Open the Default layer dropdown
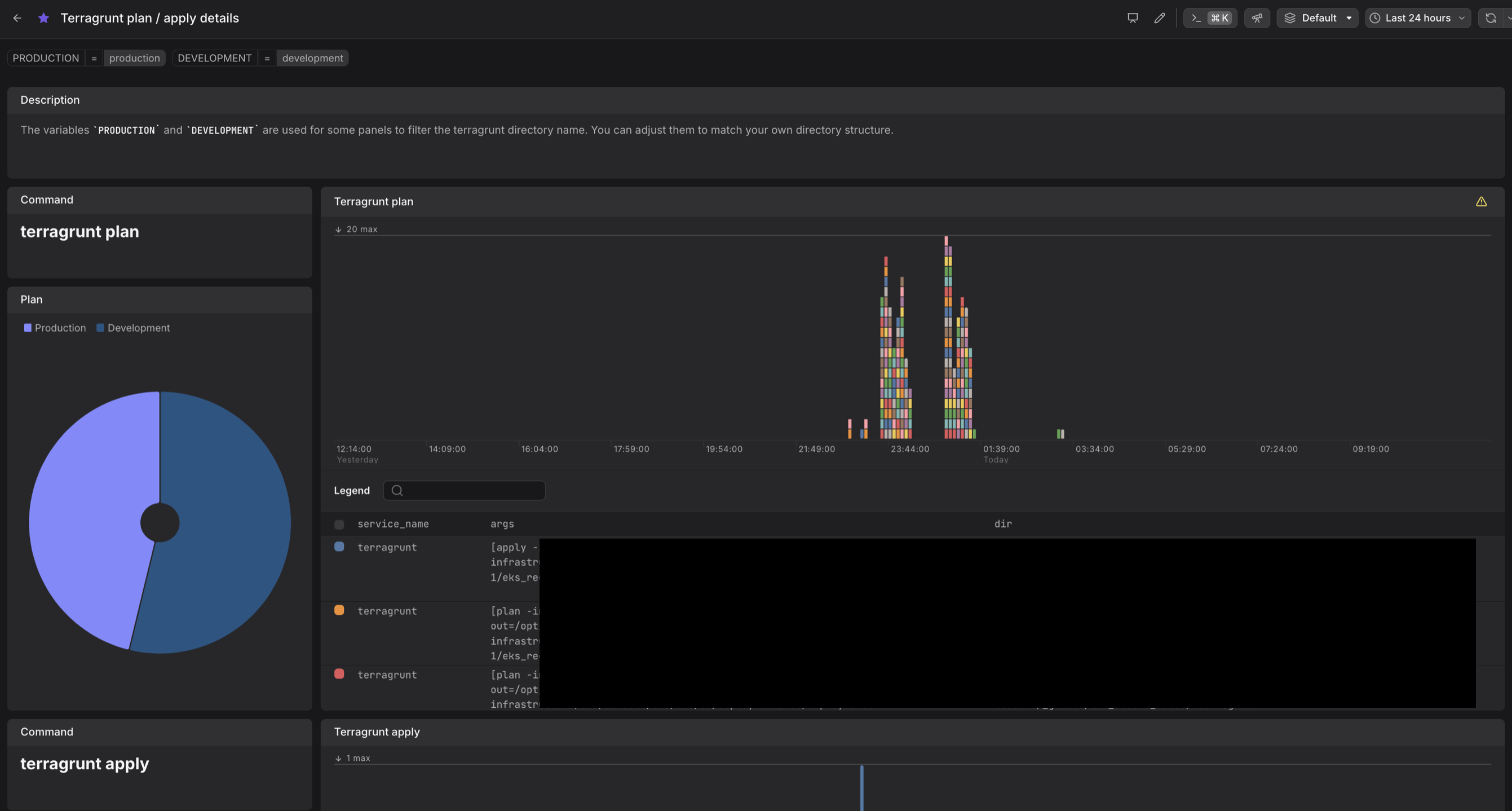The image size is (1512, 811). [x=1317, y=18]
